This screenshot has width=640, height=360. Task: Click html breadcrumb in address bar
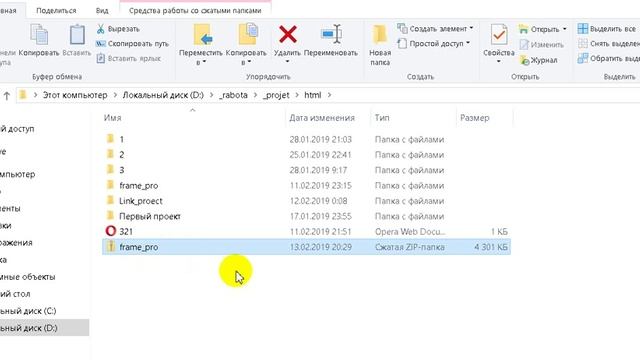click(313, 95)
